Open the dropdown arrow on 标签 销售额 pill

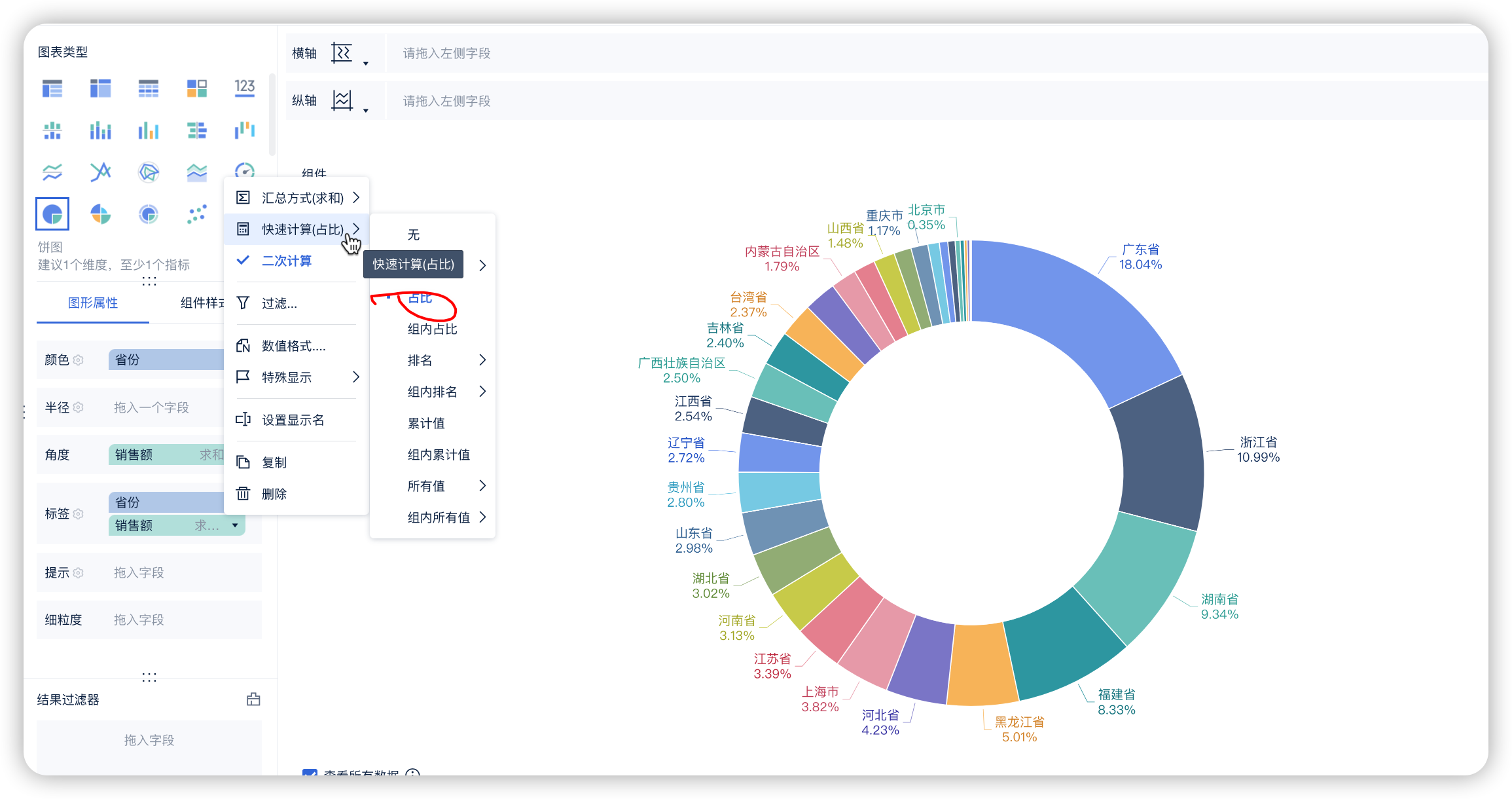click(235, 525)
